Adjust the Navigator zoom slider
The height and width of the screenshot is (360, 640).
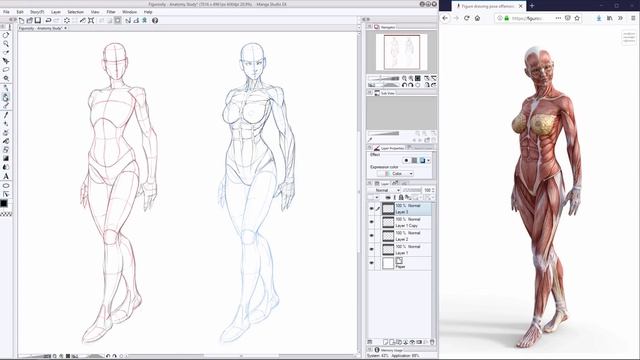(384, 78)
